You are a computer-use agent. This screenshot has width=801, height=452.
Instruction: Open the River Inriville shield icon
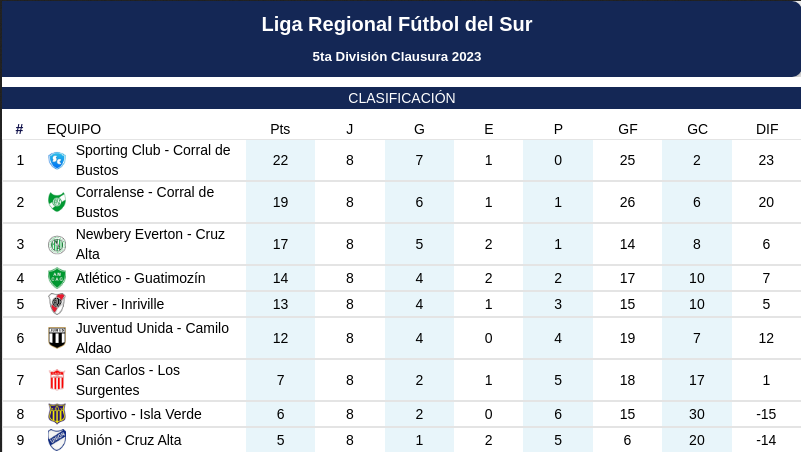57,304
